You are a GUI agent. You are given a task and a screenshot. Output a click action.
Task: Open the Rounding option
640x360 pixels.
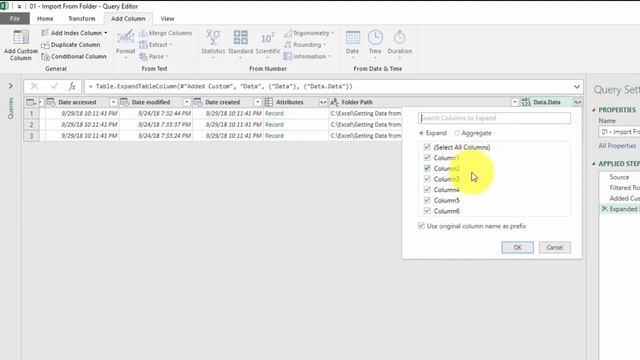coord(305,44)
